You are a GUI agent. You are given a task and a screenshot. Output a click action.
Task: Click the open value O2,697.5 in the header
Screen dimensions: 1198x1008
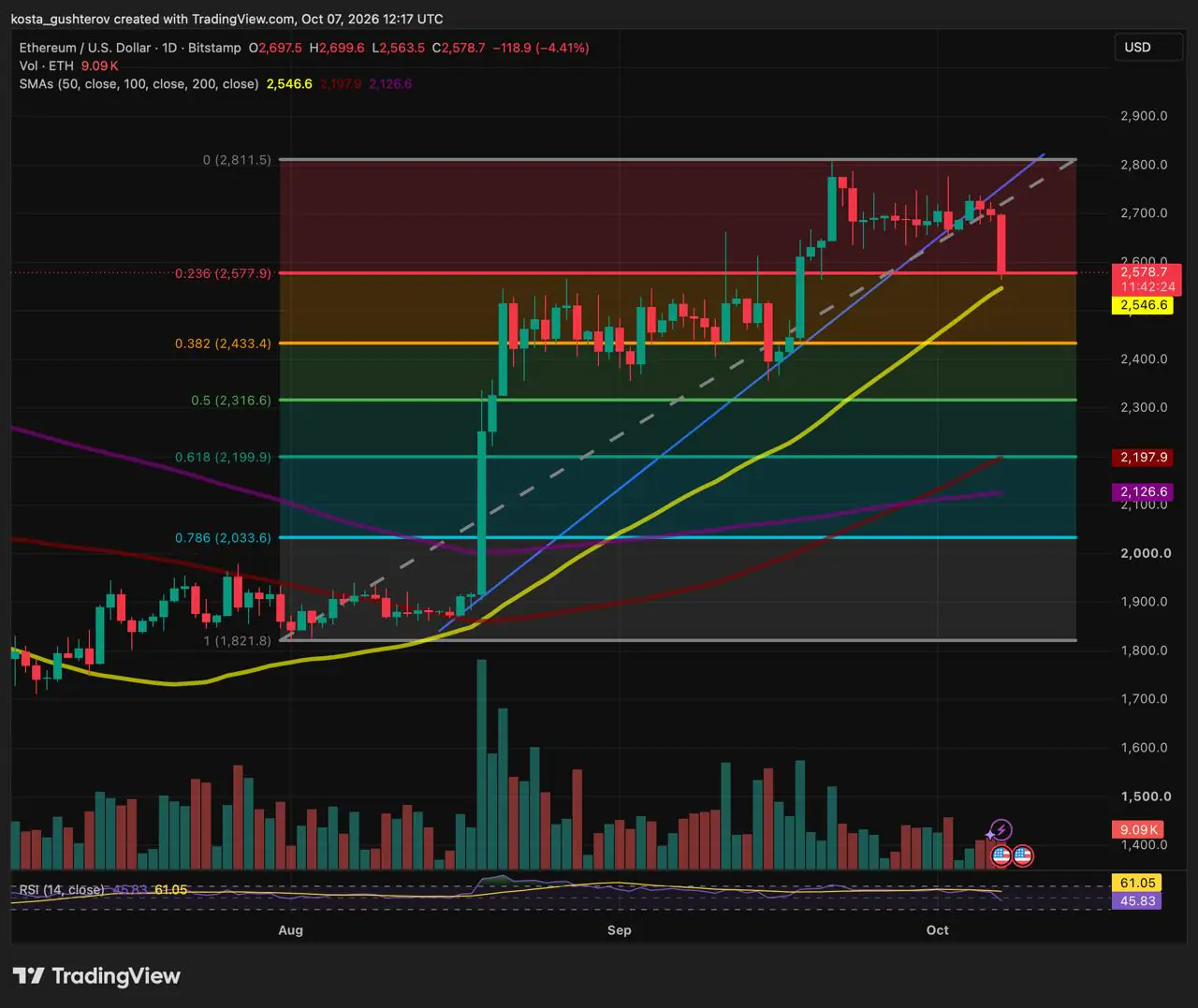(x=275, y=48)
